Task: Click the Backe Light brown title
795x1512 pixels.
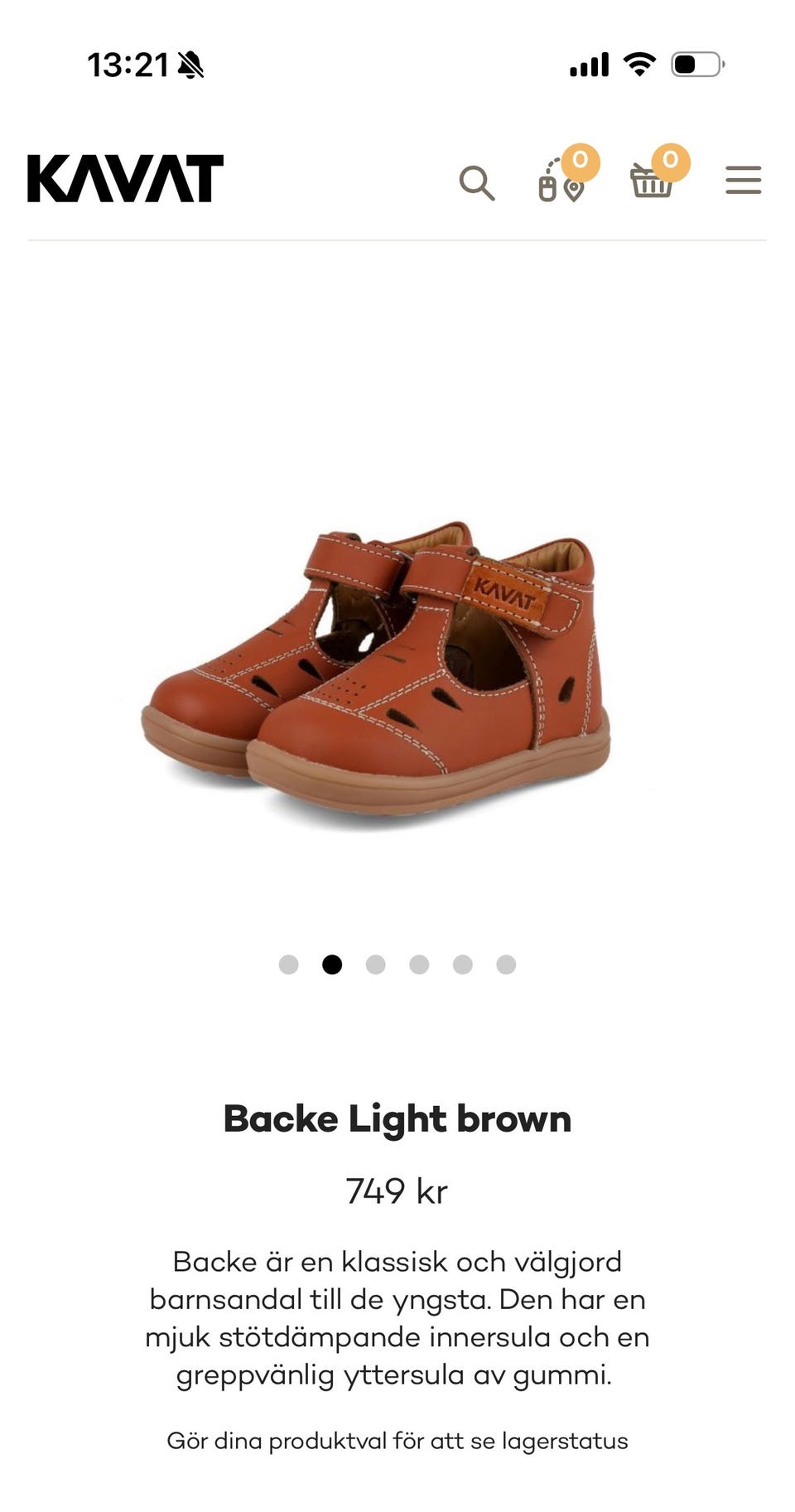Action: (x=397, y=1119)
